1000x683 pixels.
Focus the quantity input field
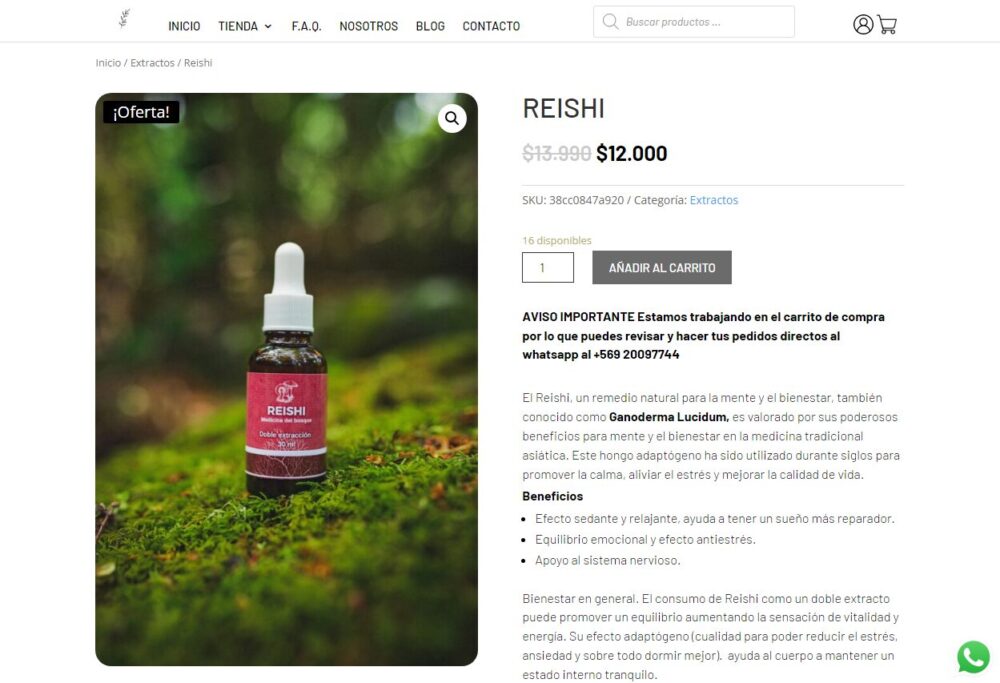point(548,268)
